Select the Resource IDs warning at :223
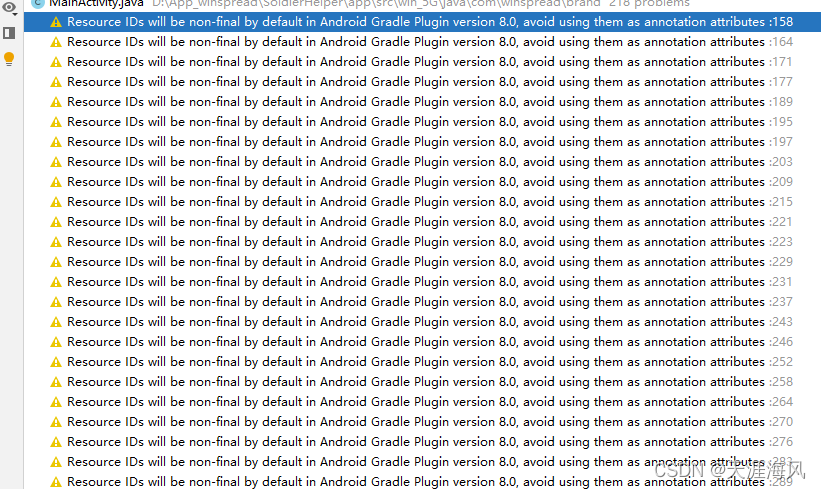The image size is (821, 489). (x=422, y=242)
